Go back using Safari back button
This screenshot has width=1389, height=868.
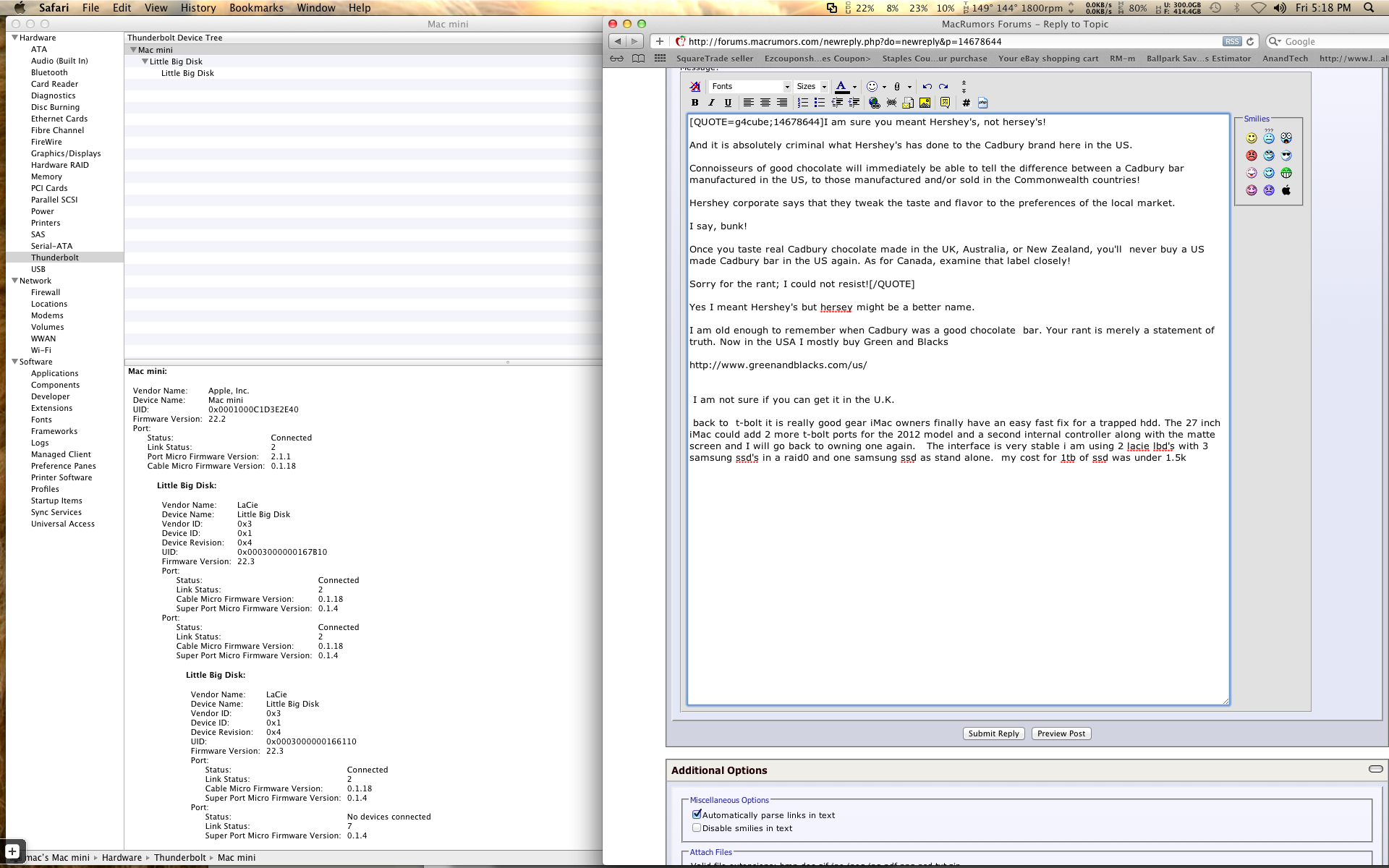[617, 41]
